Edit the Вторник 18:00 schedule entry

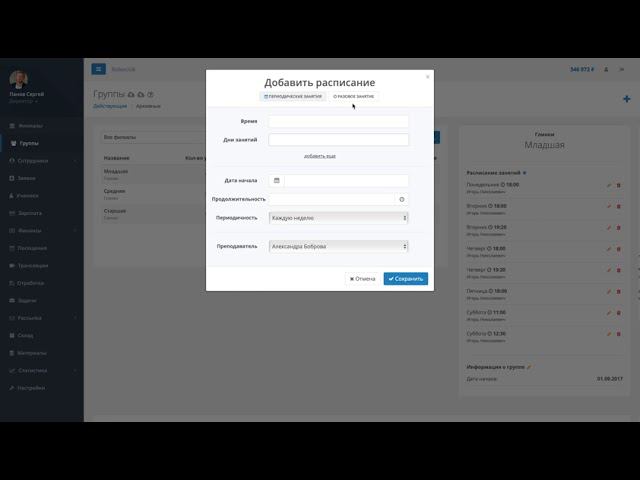[609, 207]
